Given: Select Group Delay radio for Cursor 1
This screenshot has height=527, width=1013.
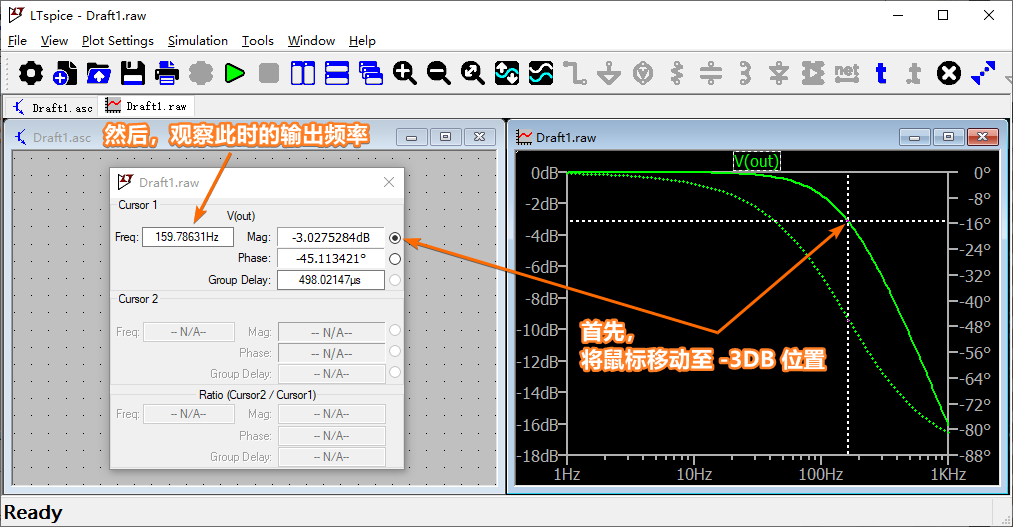Looking at the screenshot, I should click(x=395, y=280).
